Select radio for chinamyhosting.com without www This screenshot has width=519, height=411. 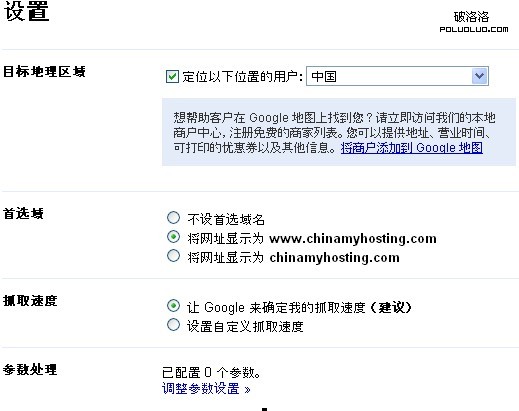click(173, 256)
